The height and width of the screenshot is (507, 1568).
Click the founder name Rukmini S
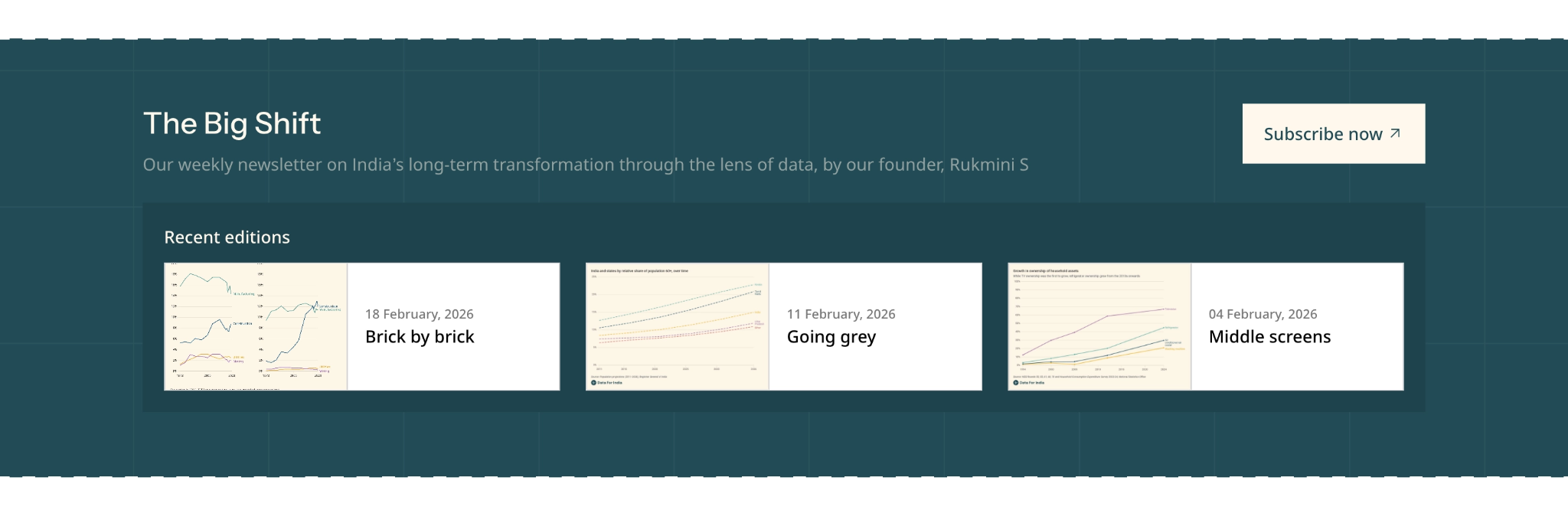988,165
